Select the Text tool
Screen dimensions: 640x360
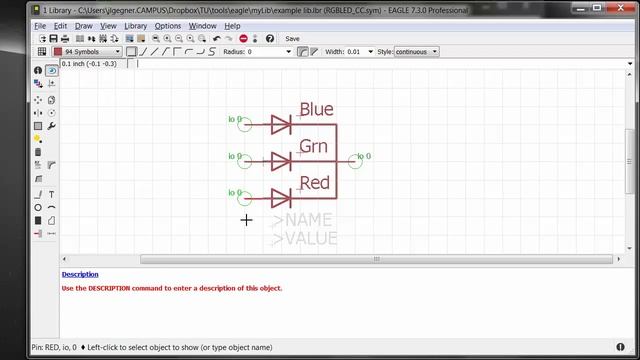pyautogui.click(x=51, y=194)
